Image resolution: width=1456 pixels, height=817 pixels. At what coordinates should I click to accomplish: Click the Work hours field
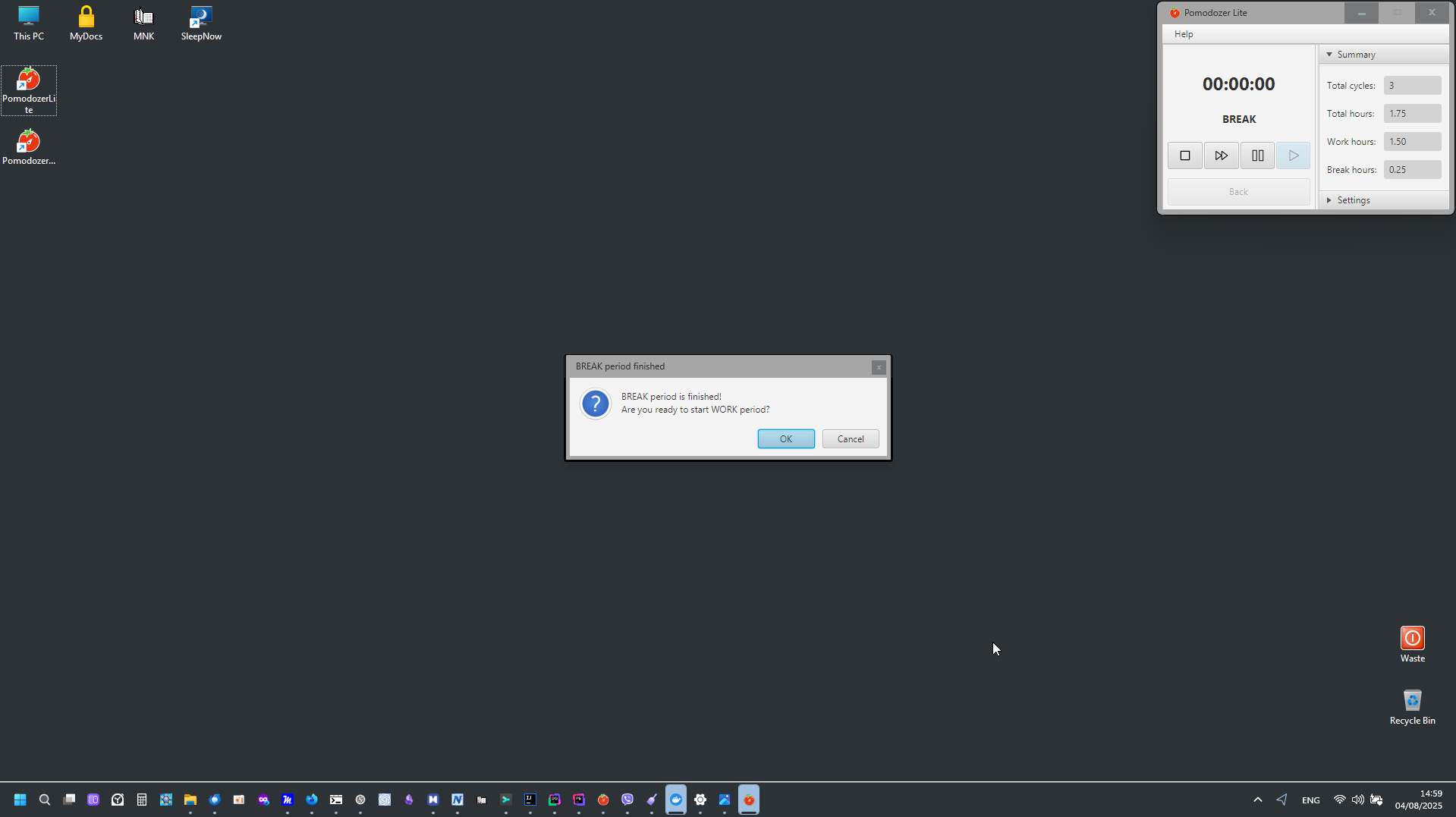[1411, 142]
